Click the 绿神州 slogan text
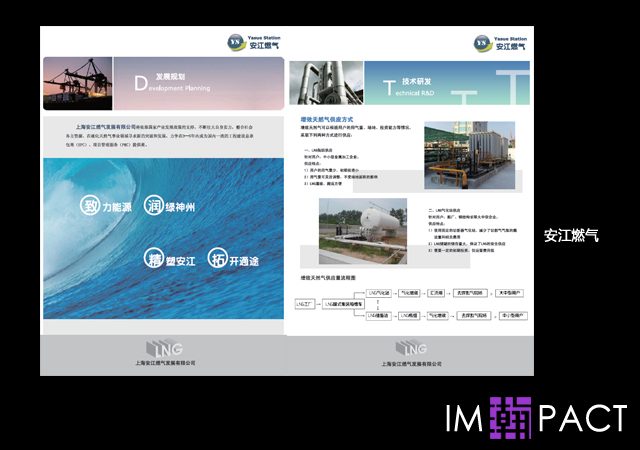The height and width of the screenshot is (450, 640). [180, 207]
